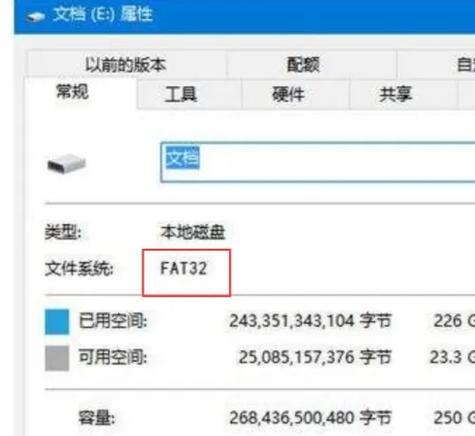Open the 以前的版本 tab
Screen dimensions: 475x436
[126, 65]
